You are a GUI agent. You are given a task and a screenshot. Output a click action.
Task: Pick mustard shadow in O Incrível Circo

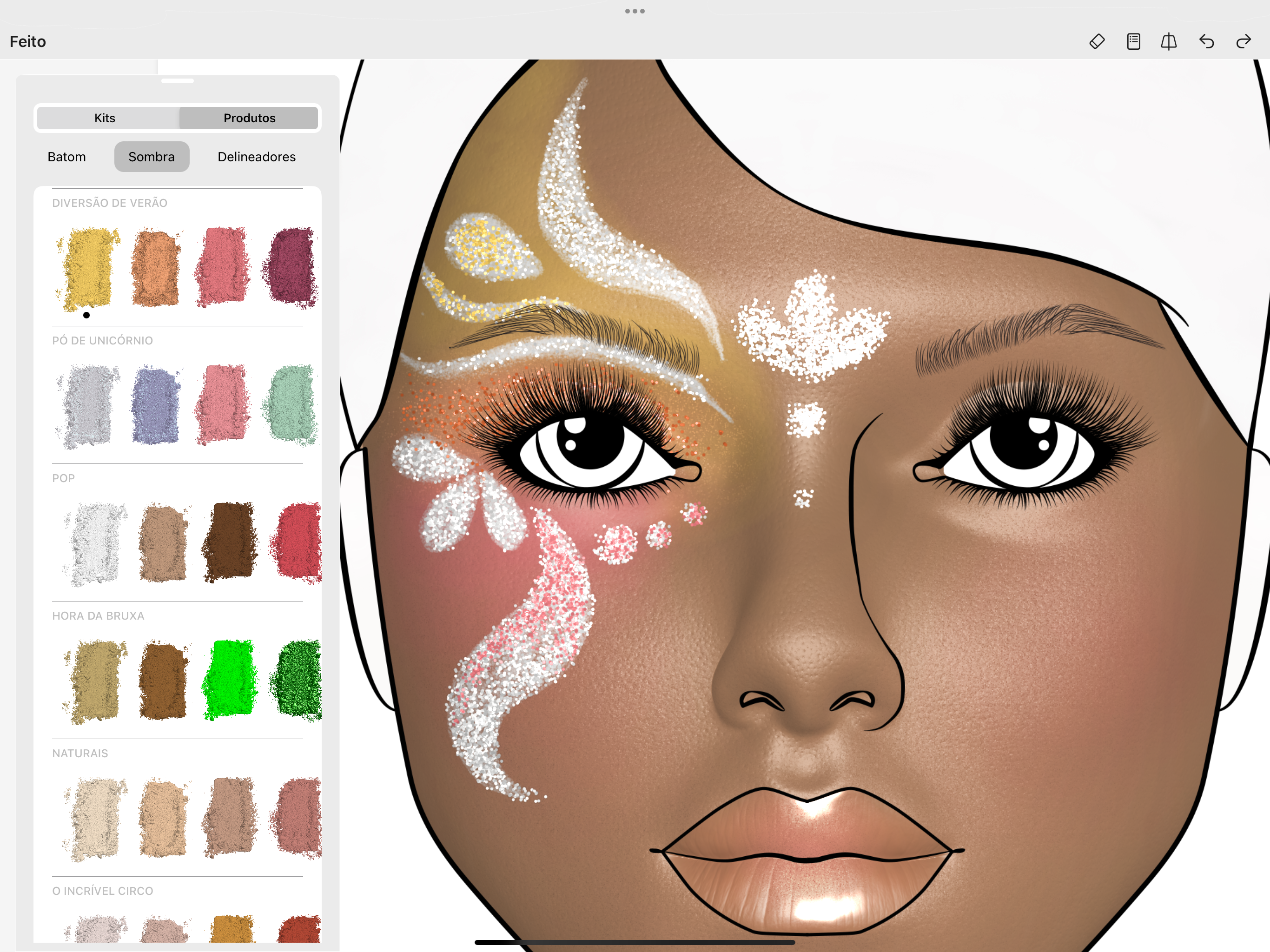[x=232, y=928]
